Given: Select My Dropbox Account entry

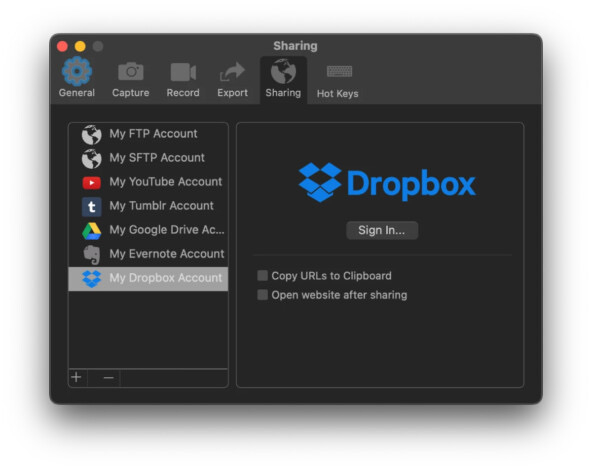Looking at the screenshot, I should click(148, 279).
